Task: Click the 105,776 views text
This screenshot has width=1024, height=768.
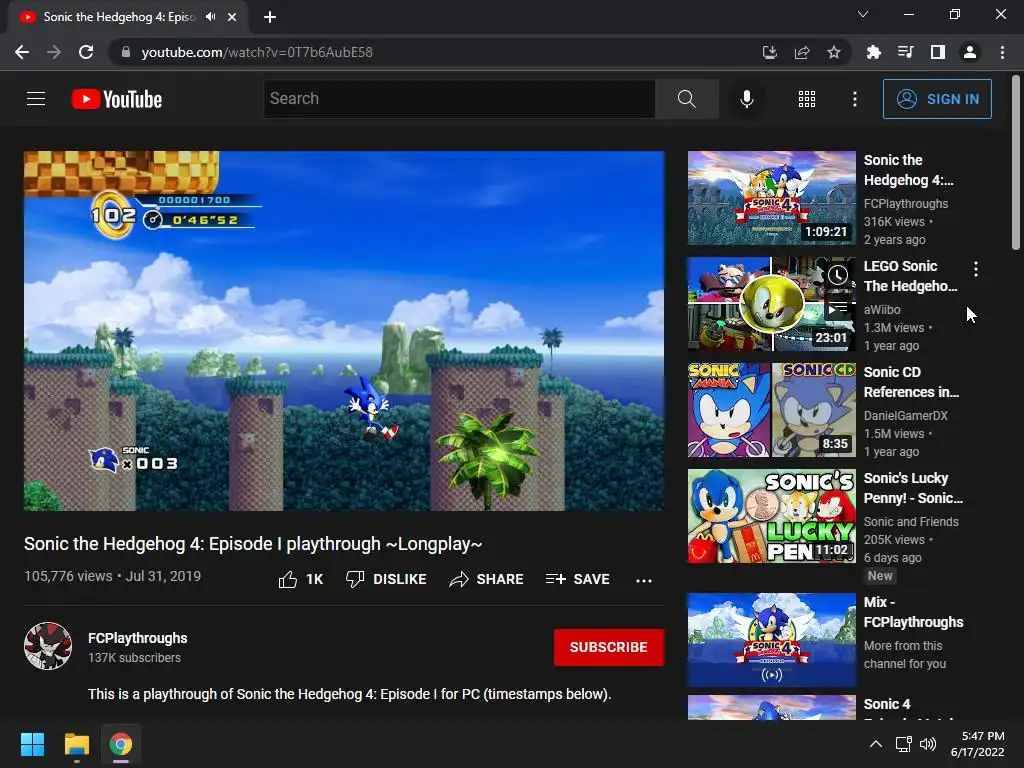Action: 68,576
